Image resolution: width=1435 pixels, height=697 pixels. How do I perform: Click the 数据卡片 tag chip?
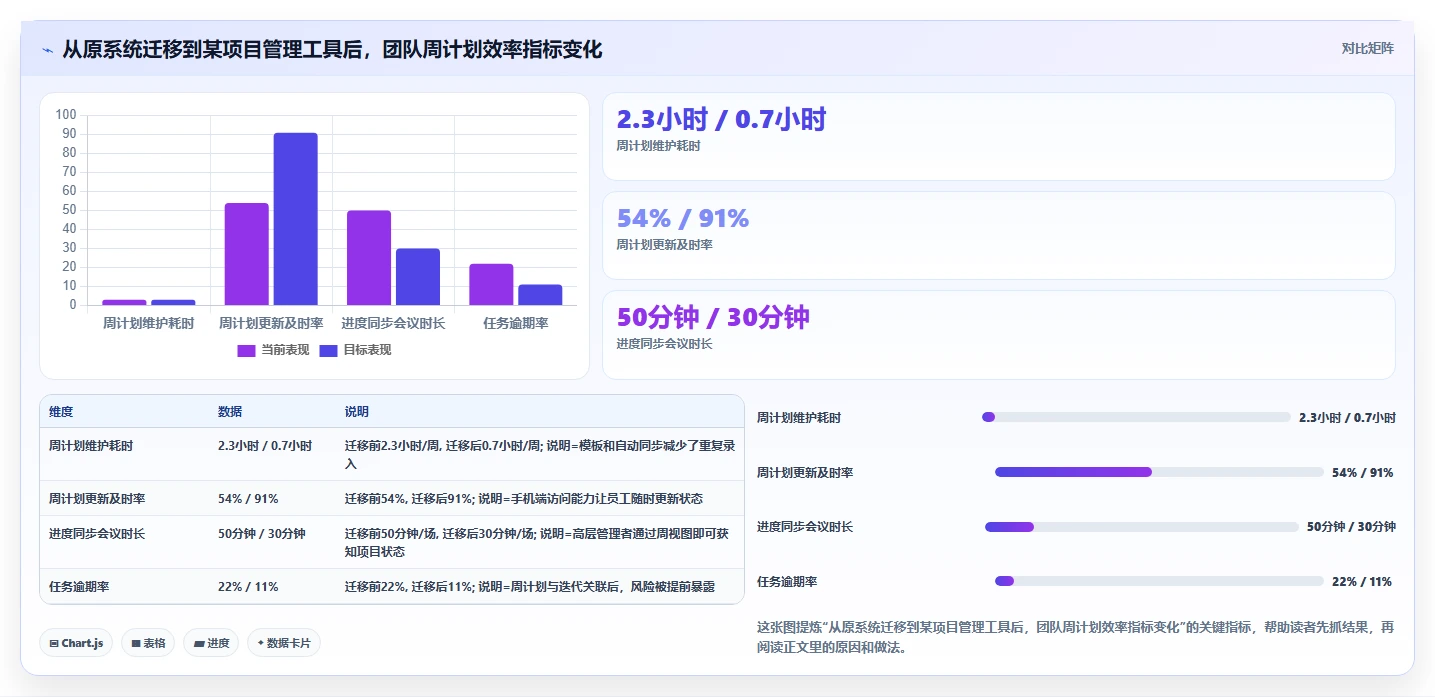point(284,643)
